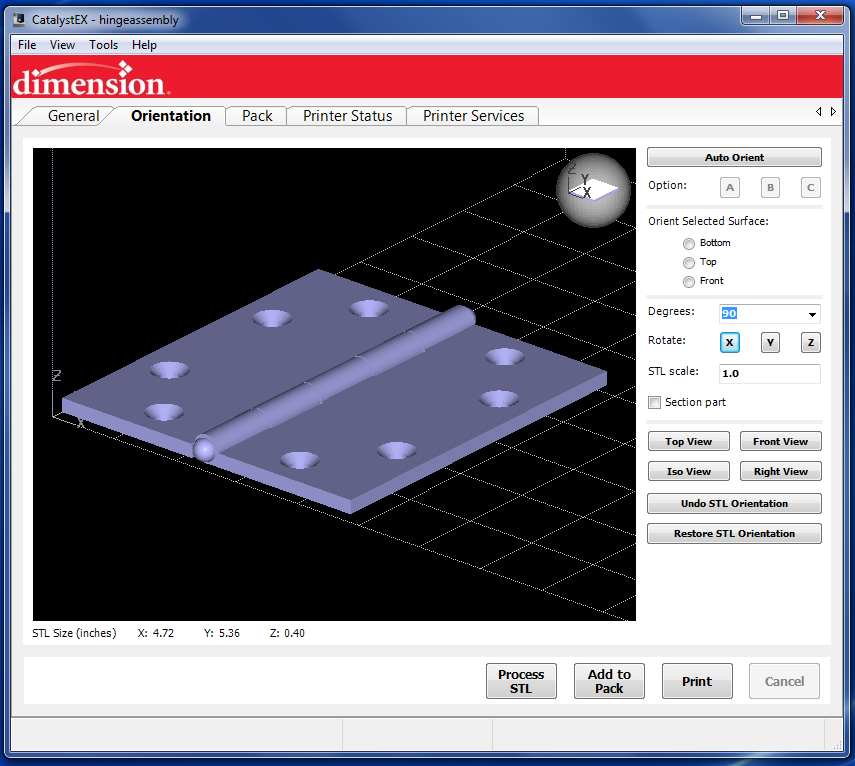This screenshot has height=766, width=855.
Task: Maximize the CatalystEX window
Action: pyautogui.click(x=782, y=16)
